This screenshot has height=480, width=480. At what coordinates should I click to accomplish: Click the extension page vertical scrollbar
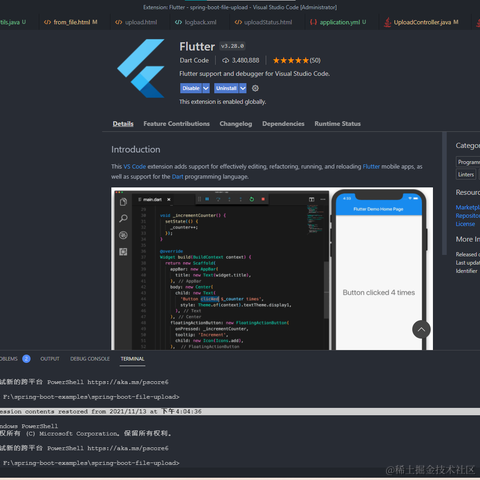pos(444,193)
